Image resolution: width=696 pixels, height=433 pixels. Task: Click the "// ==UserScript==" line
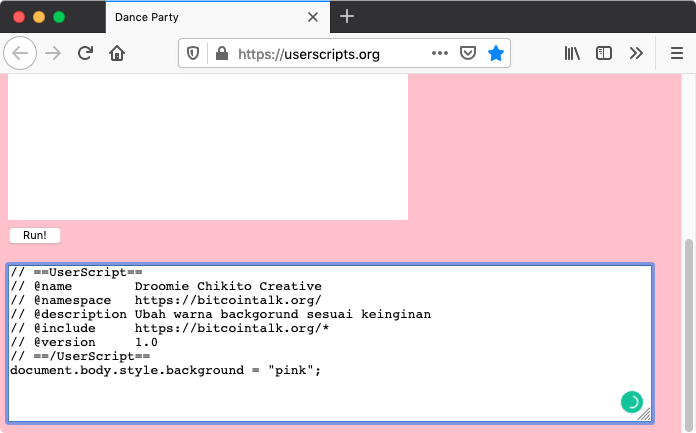click(x=76, y=272)
